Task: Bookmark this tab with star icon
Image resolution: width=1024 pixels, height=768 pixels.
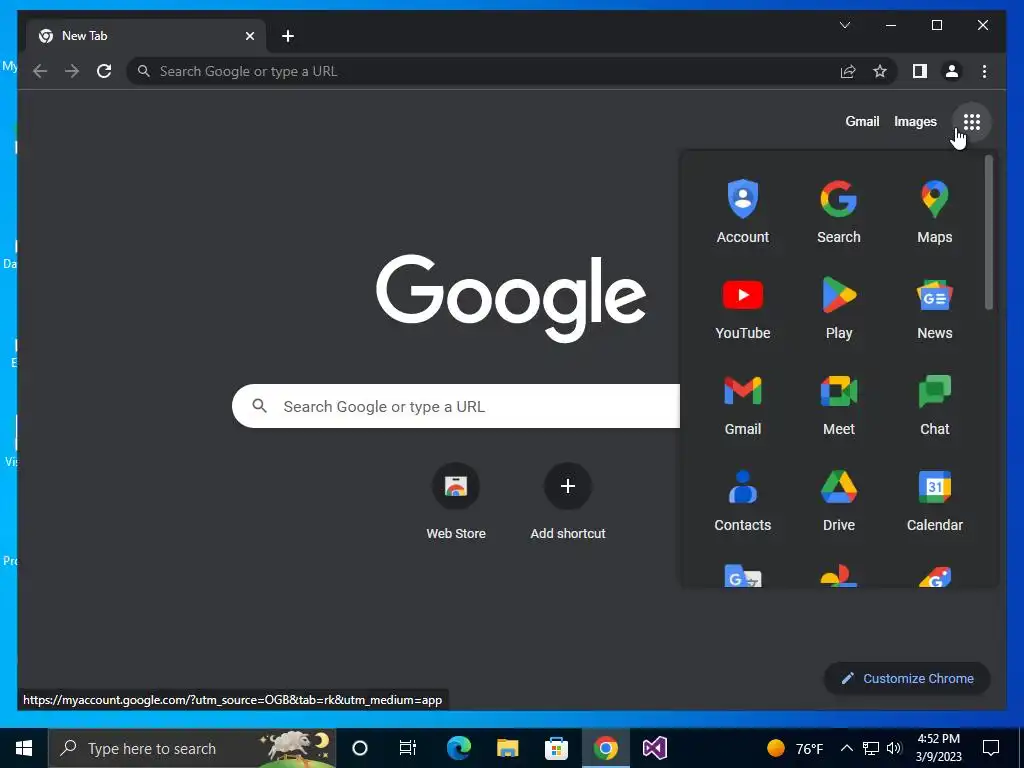Action: point(880,71)
